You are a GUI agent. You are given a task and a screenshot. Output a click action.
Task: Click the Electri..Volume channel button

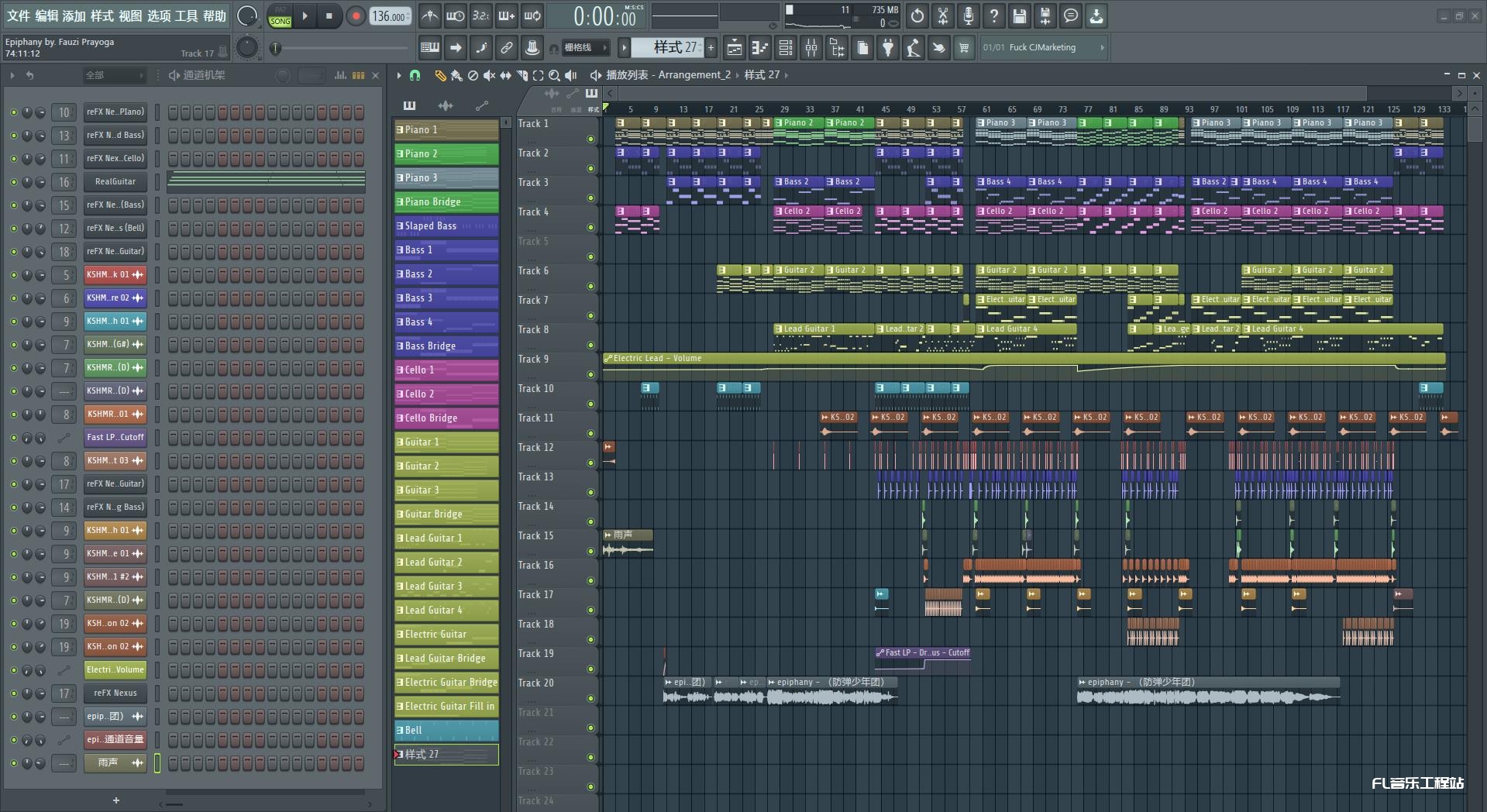[115, 670]
